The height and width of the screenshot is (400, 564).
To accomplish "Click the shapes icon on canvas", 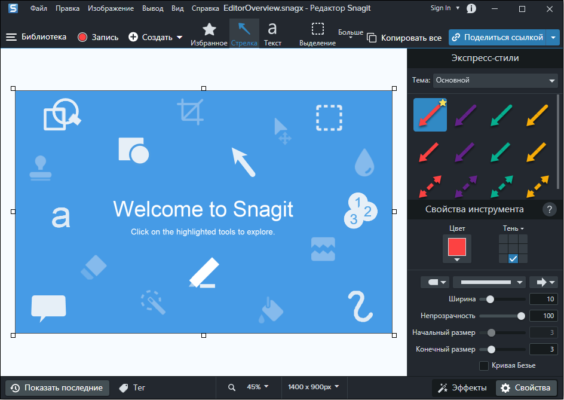I will [134, 150].
